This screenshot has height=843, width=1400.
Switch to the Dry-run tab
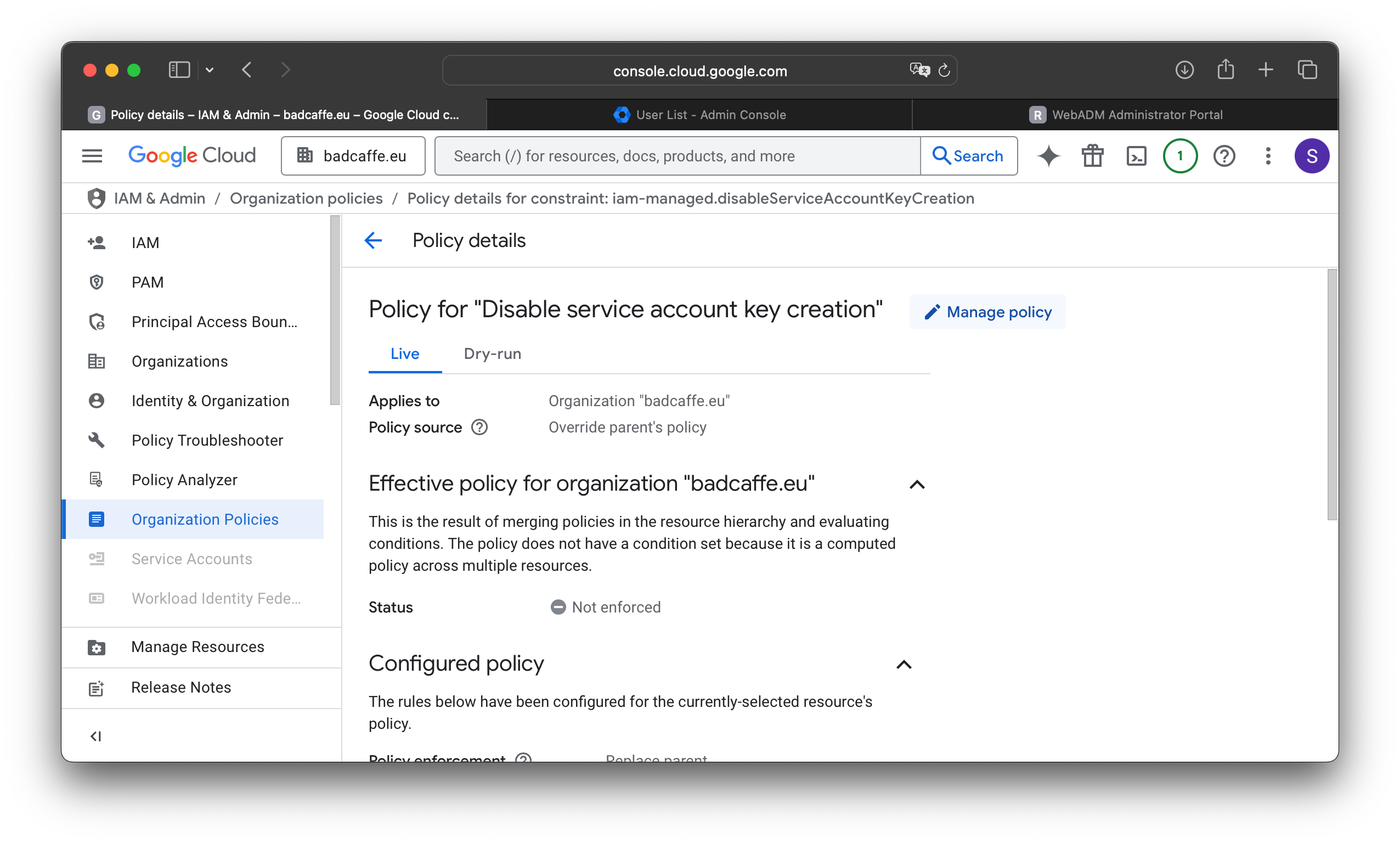tap(492, 354)
